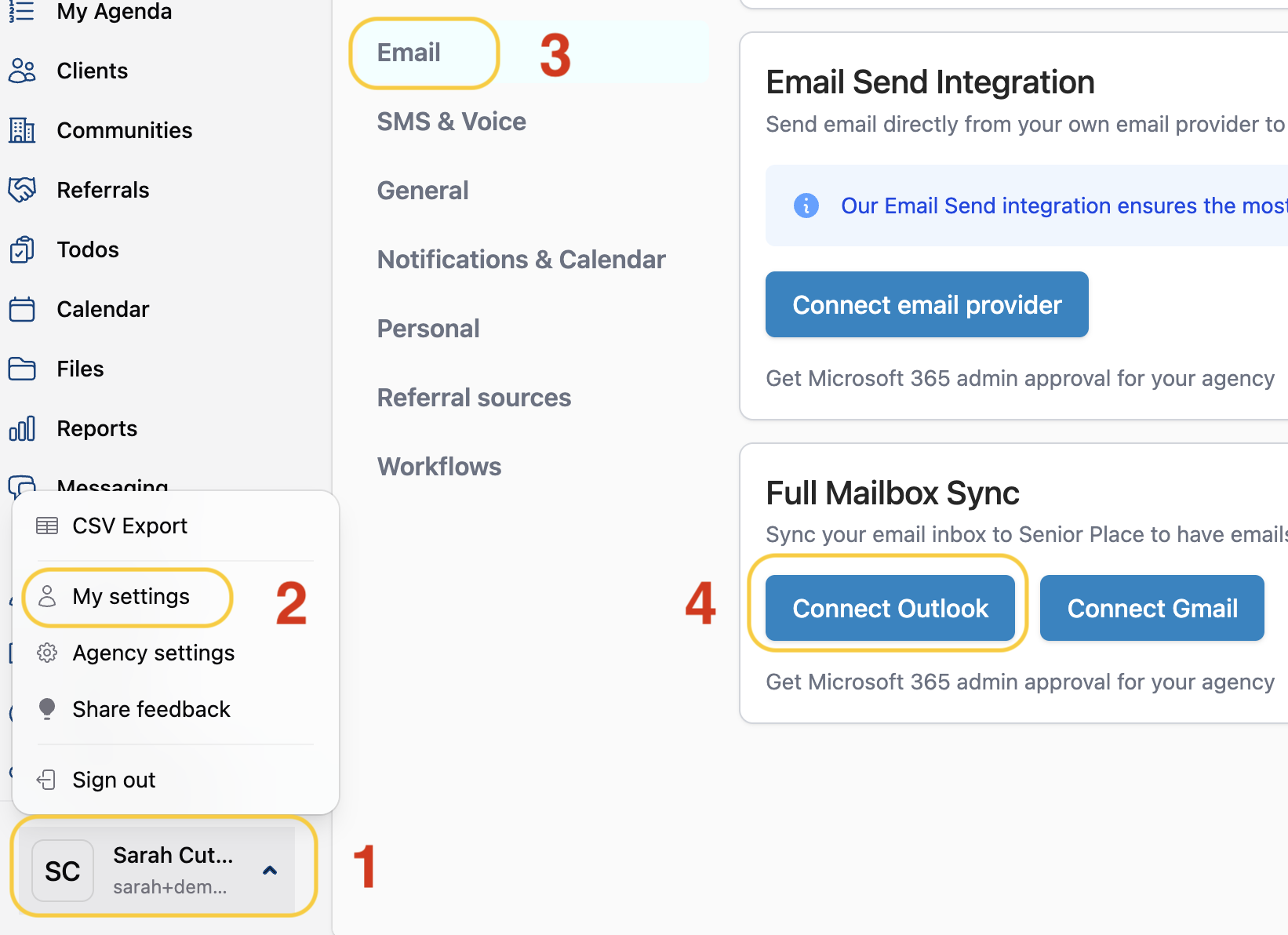Click the Connect Outlook button

click(x=890, y=608)
